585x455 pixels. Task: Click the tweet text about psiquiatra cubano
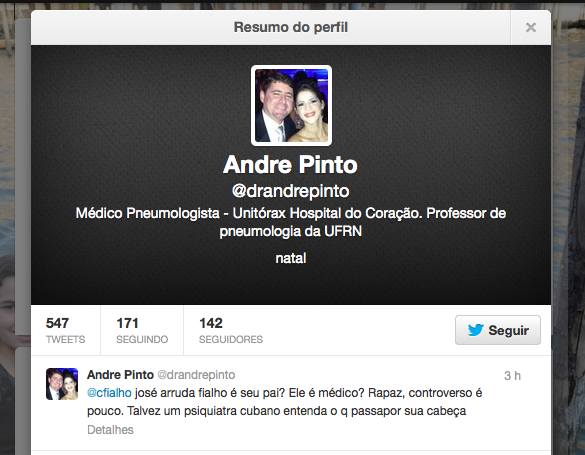click(284, 402)
